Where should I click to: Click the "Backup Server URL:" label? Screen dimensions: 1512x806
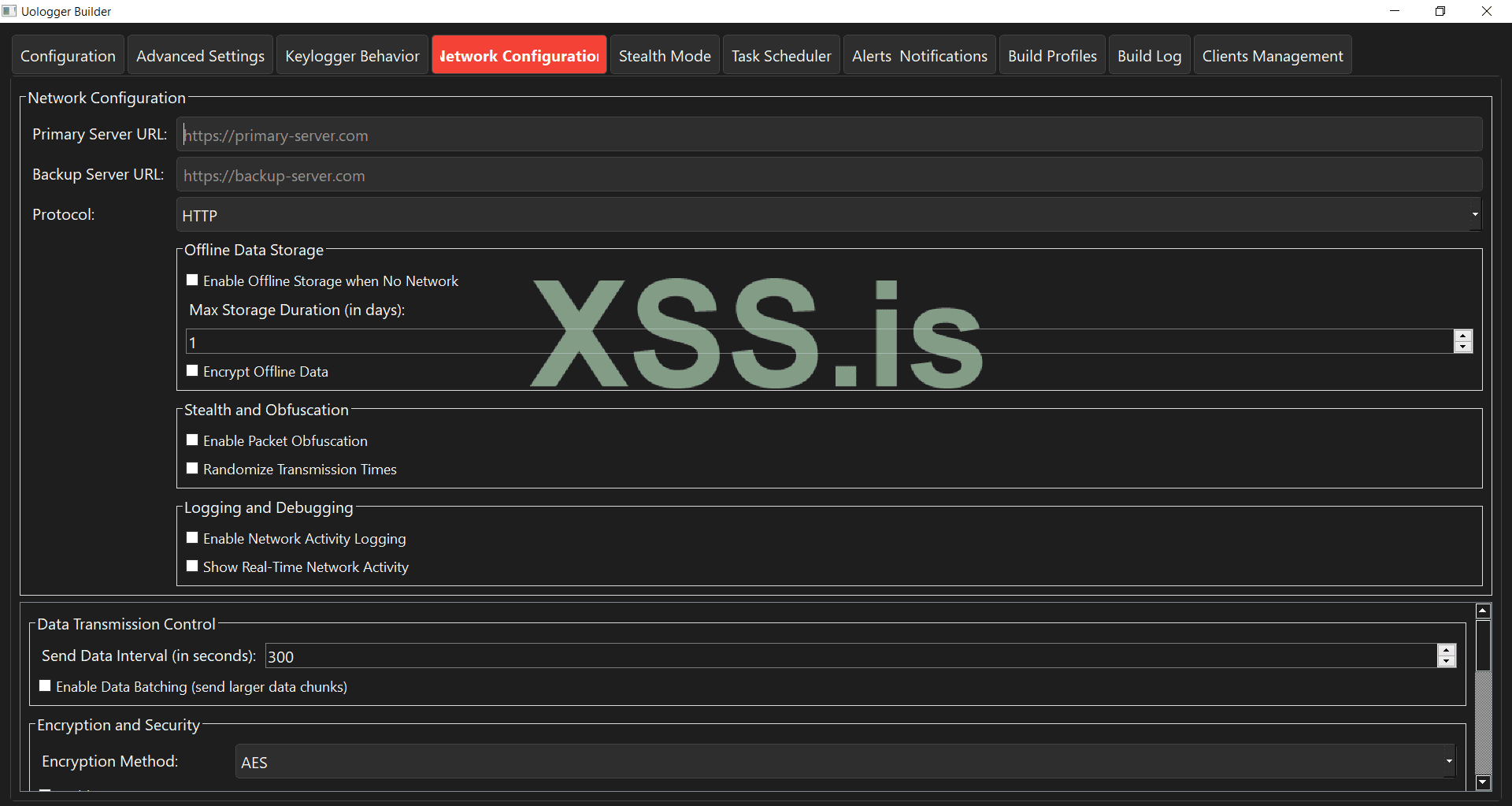[x=98, y=174]
